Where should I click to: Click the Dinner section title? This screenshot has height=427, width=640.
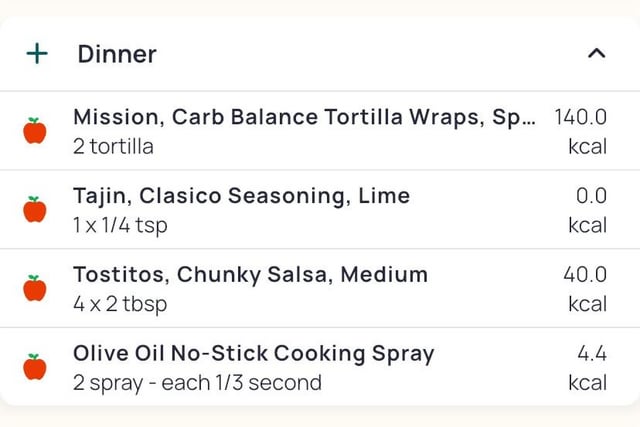(116, 54)
